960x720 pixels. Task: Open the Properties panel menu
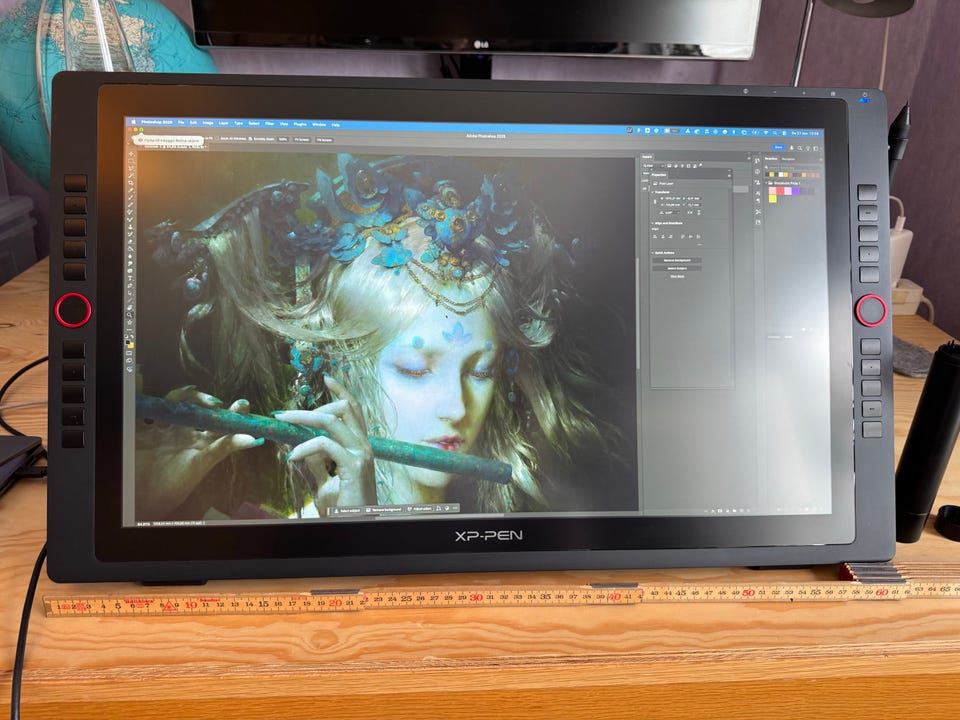coord(729,176)
